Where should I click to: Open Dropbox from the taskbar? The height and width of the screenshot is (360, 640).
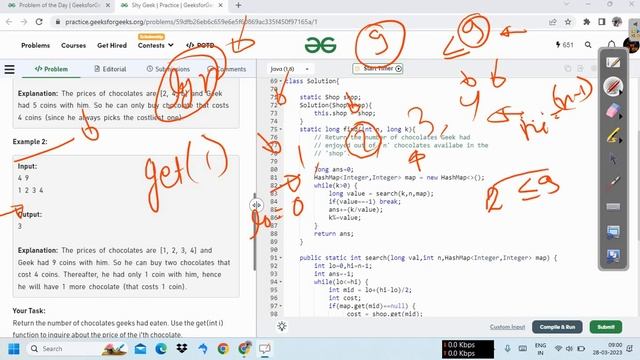point(182,349)
